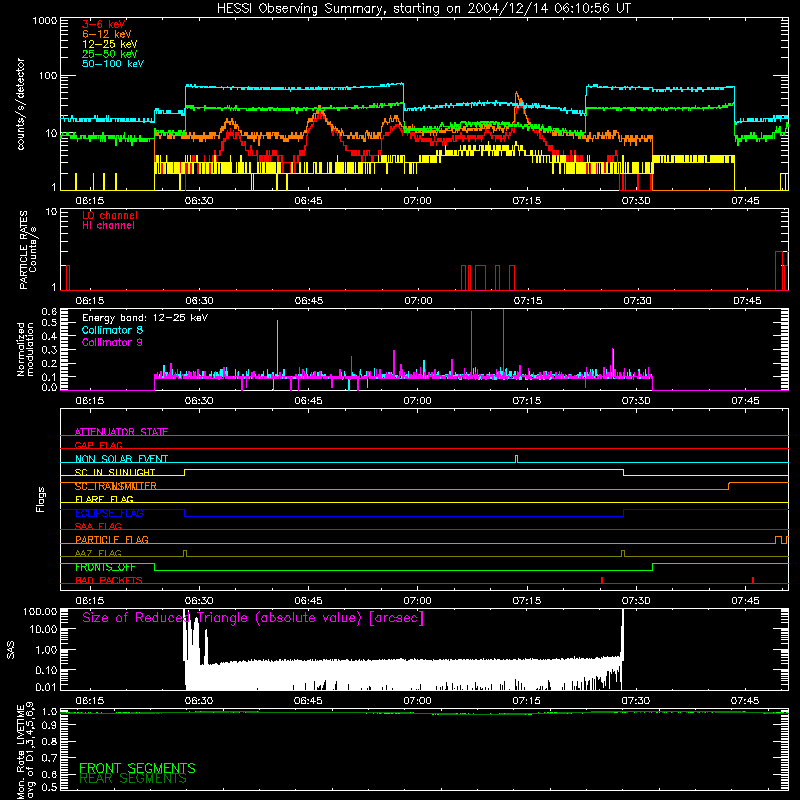Image resolution: width=800 pixels, height=800 pixels.
Task: Click the GAP_FLAG label
Action: [98, 445]
